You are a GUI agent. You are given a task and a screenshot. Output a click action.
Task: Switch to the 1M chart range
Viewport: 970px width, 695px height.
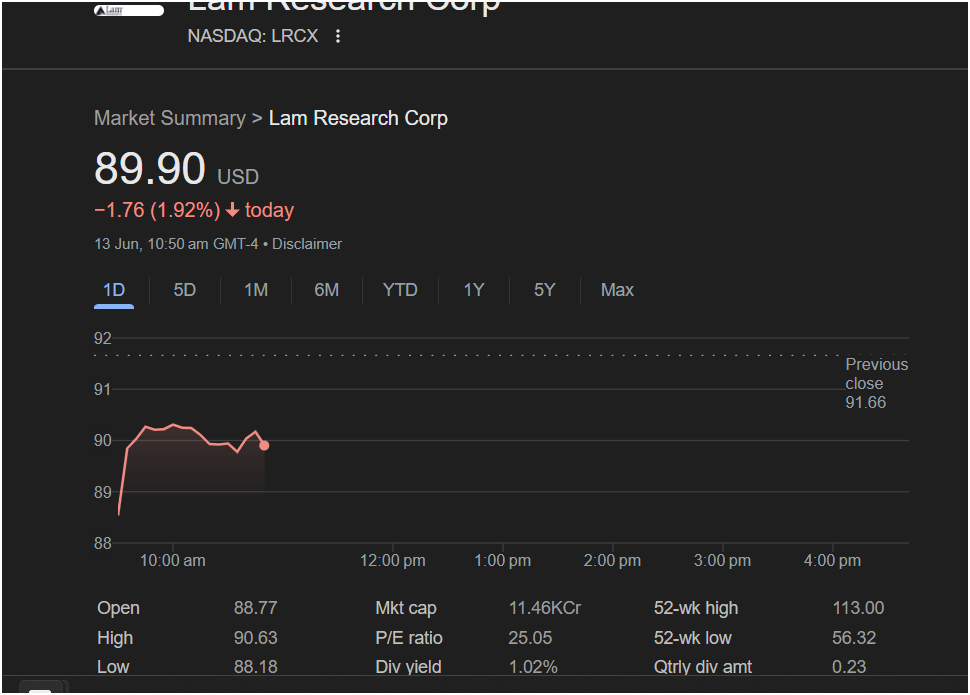click(x=255, y=290)
